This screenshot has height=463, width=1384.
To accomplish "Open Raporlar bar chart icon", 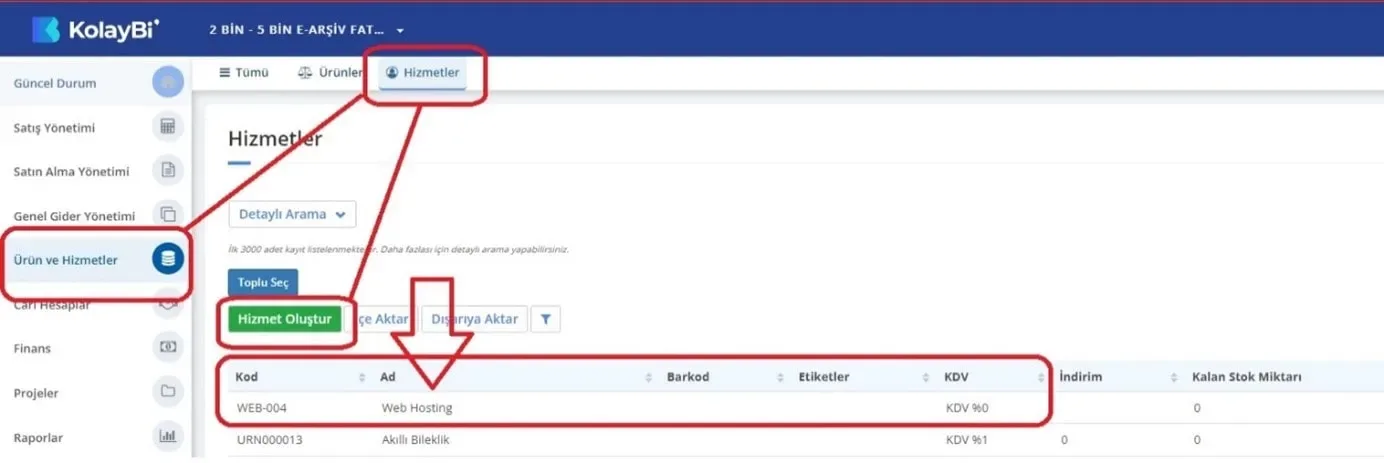I will click(168, 436).
